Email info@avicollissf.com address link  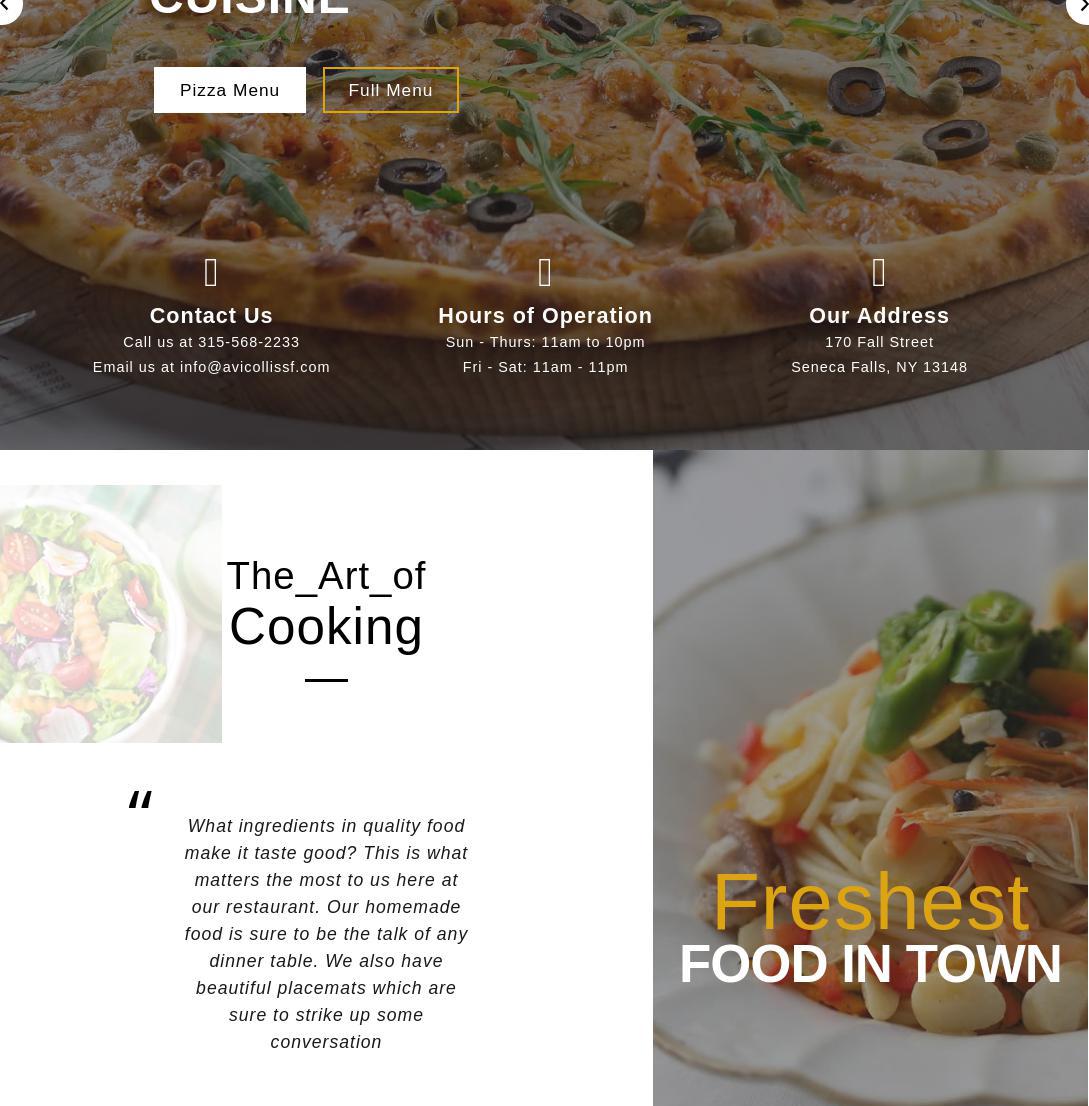click(x=255, y=367)
